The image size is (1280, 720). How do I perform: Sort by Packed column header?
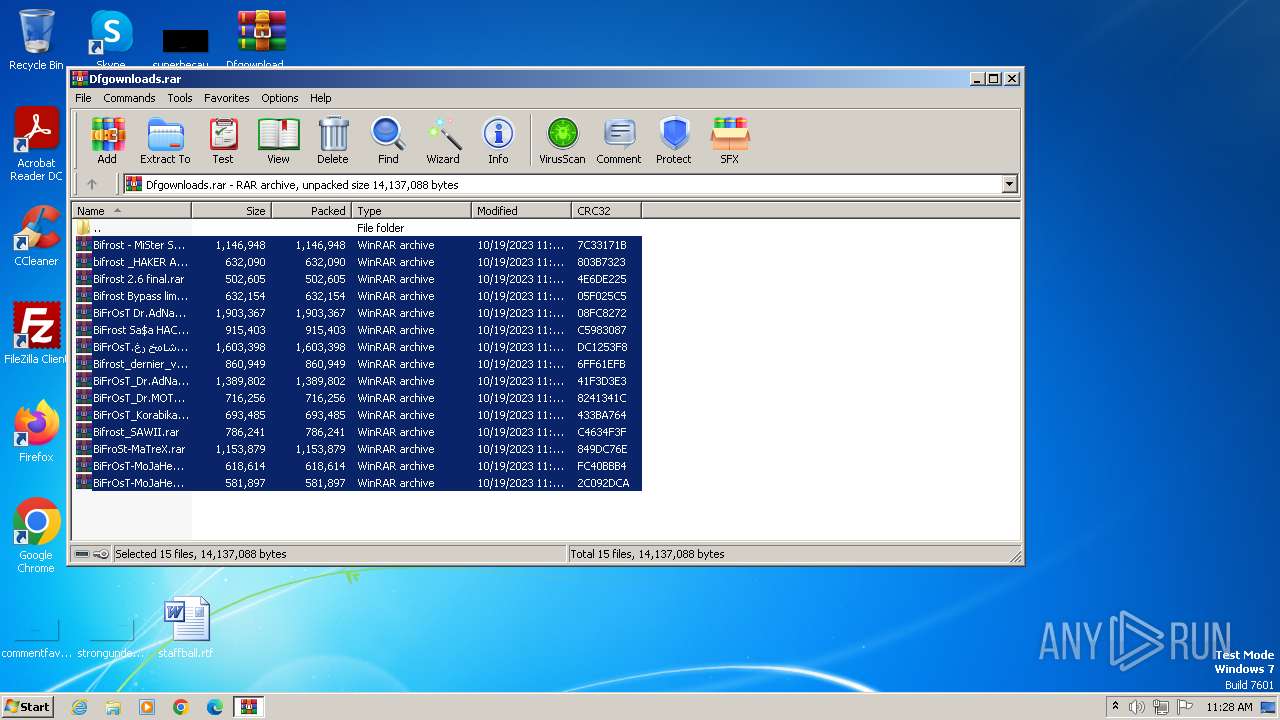[x=312, y=211]
